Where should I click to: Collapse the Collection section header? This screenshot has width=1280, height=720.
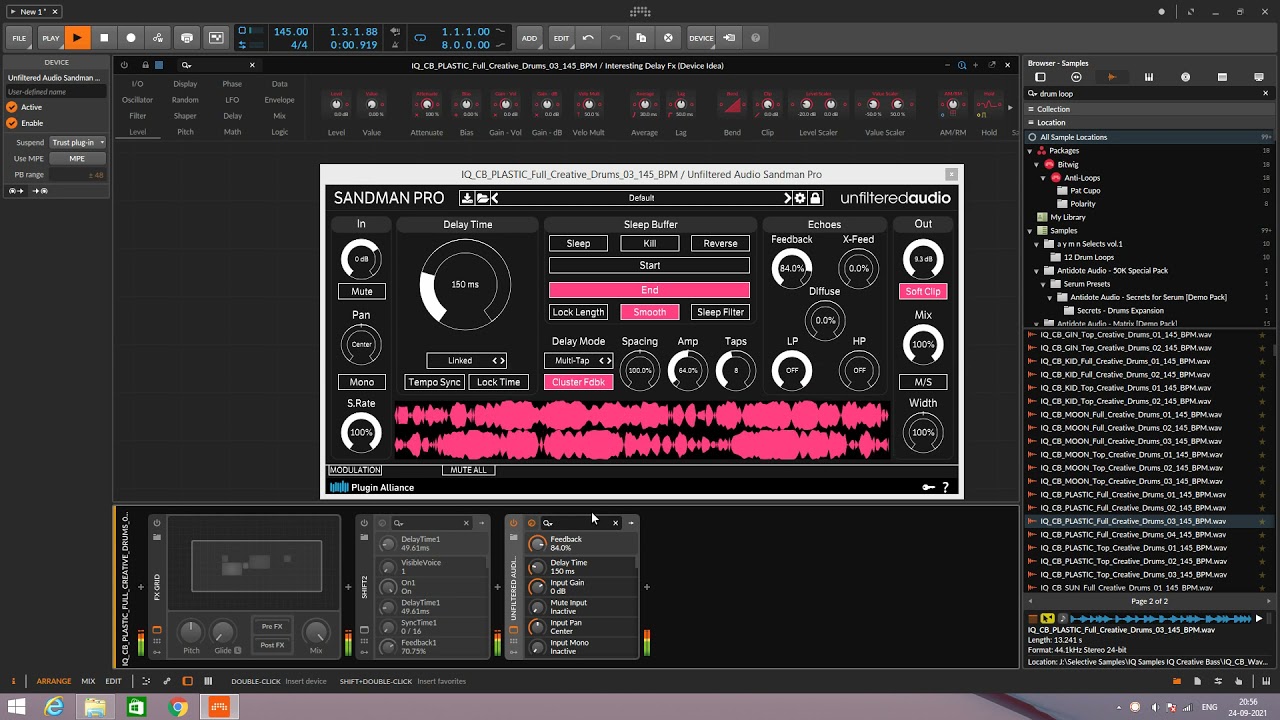point(1151,109)
